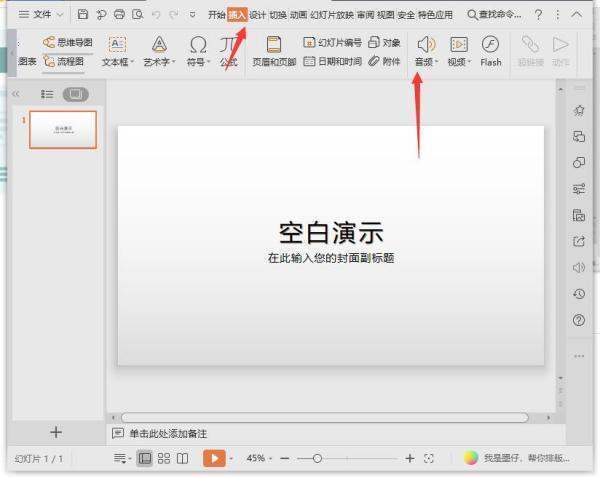Select slide 1 thumbnail in the panel
This screenshot has width=600, height=478.
62,129
